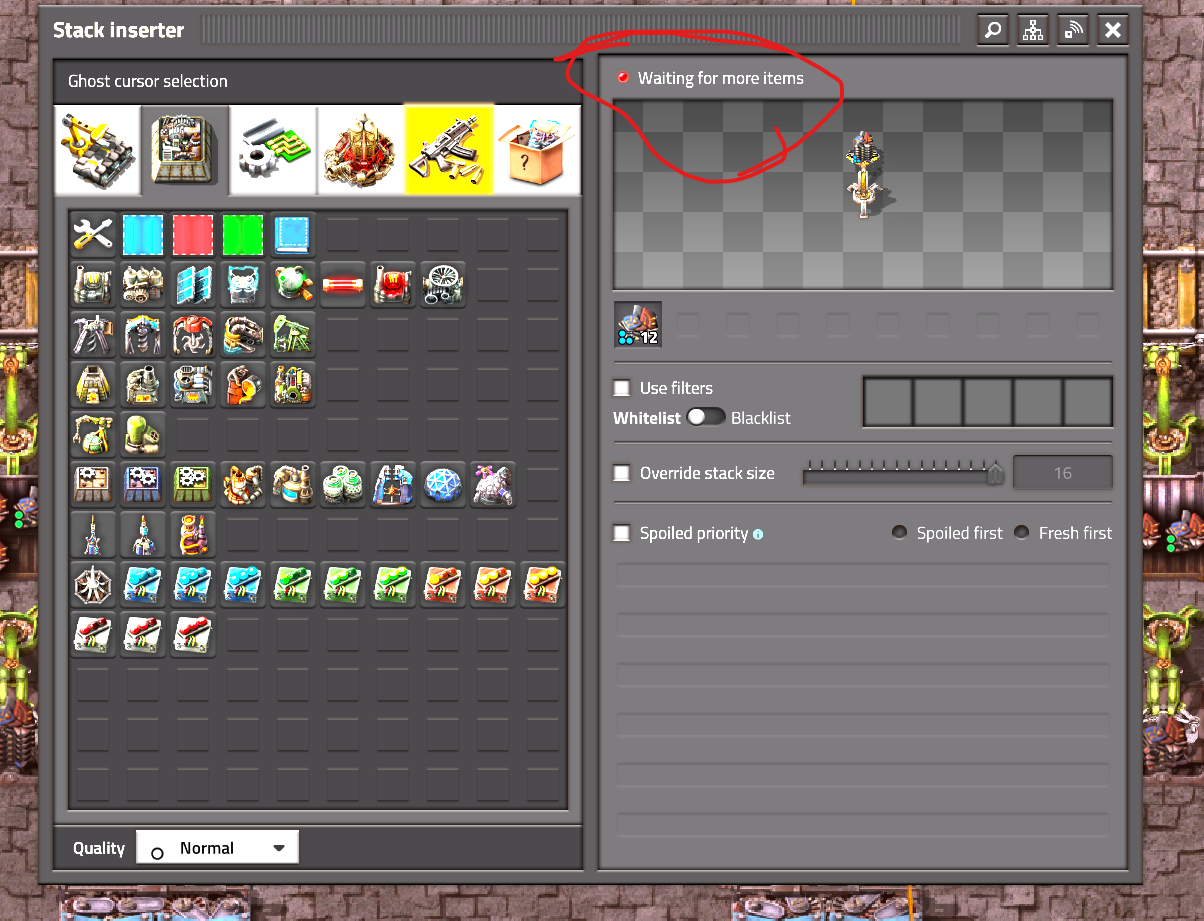Select the pumpjack icon

(x=295, y=335)
